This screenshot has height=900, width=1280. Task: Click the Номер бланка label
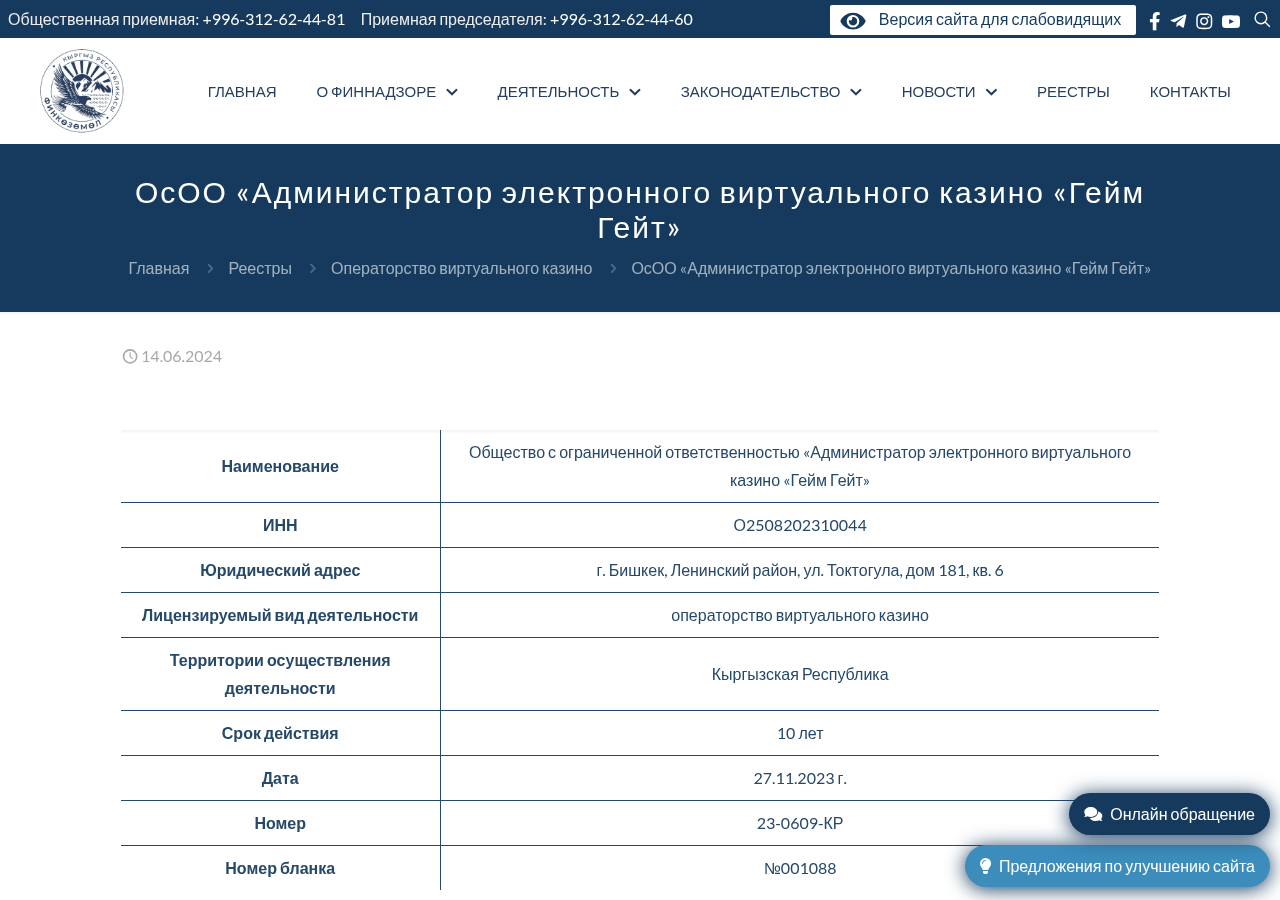pyautogui.click(x=280, y=868)
